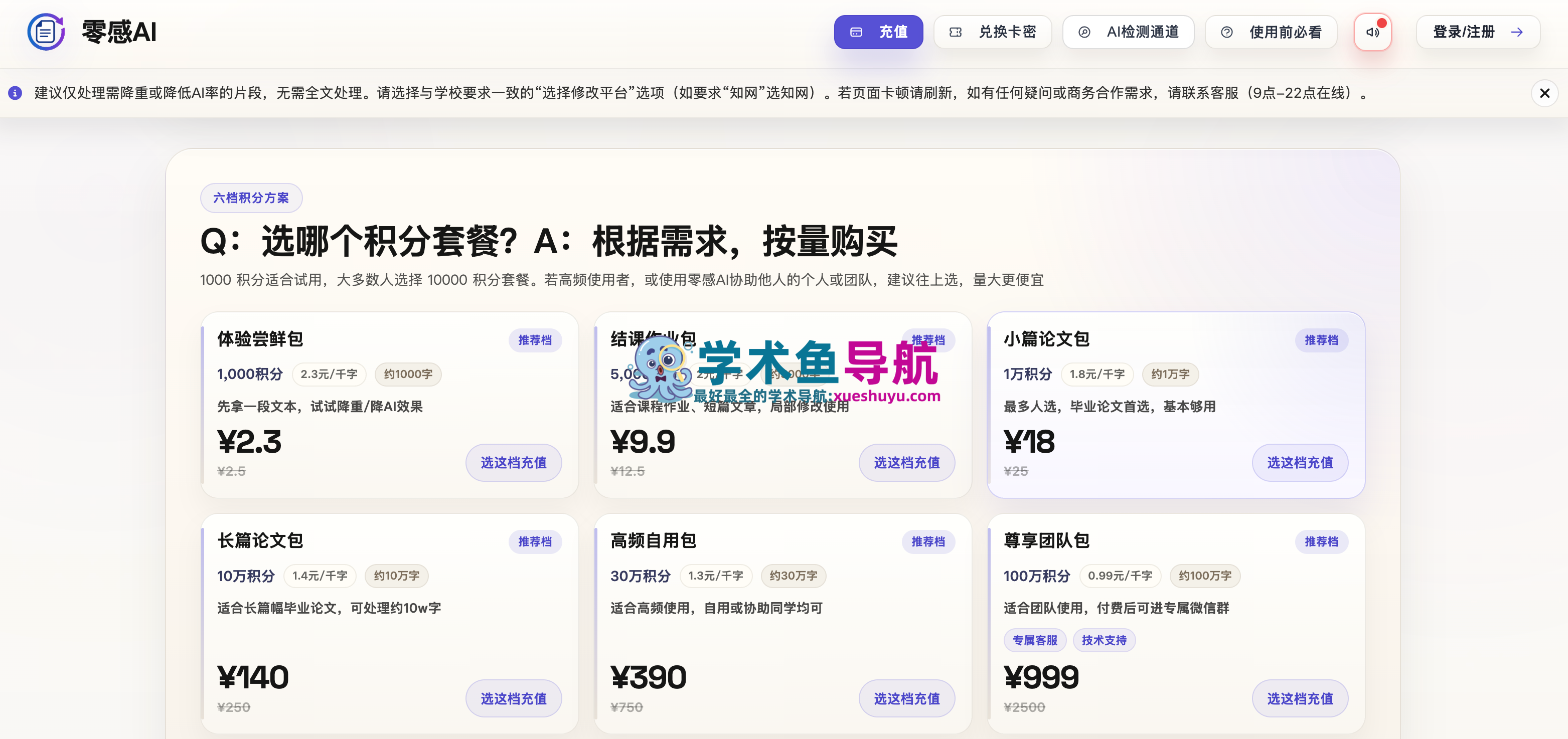Viewport: 1568px width, 739px height.
Task: Click the 推荐档 badge on 小篇论文包
Action: (1322, 340)
